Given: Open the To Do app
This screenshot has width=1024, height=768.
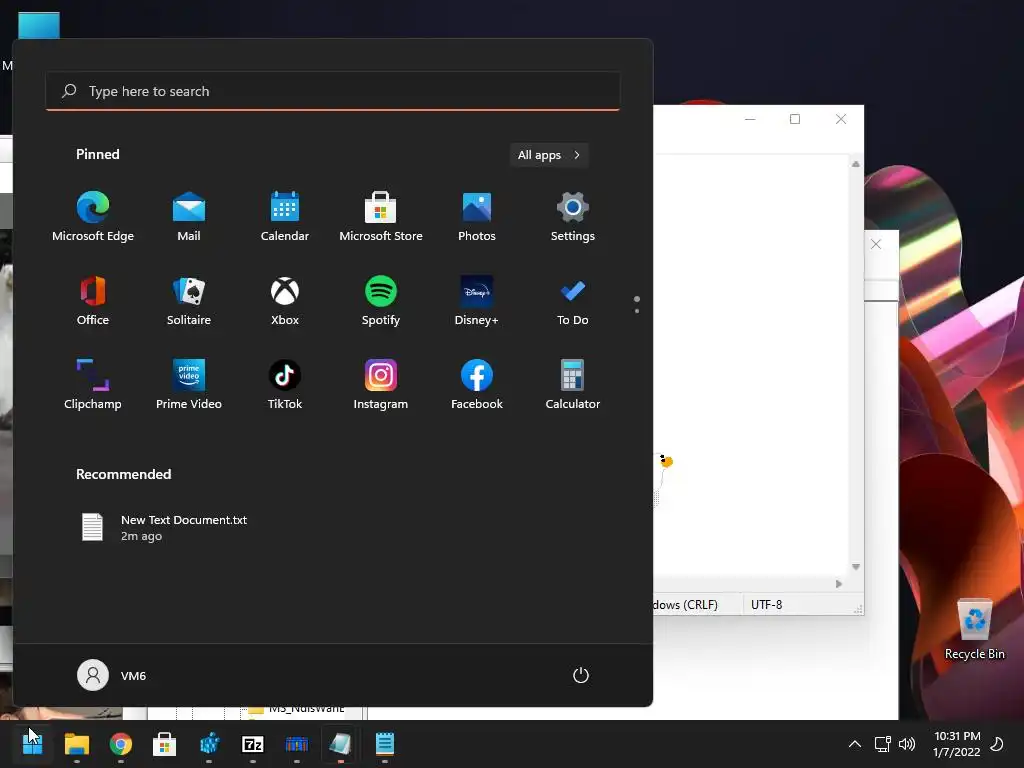Looking at the screenshot, I should point(573,300).
